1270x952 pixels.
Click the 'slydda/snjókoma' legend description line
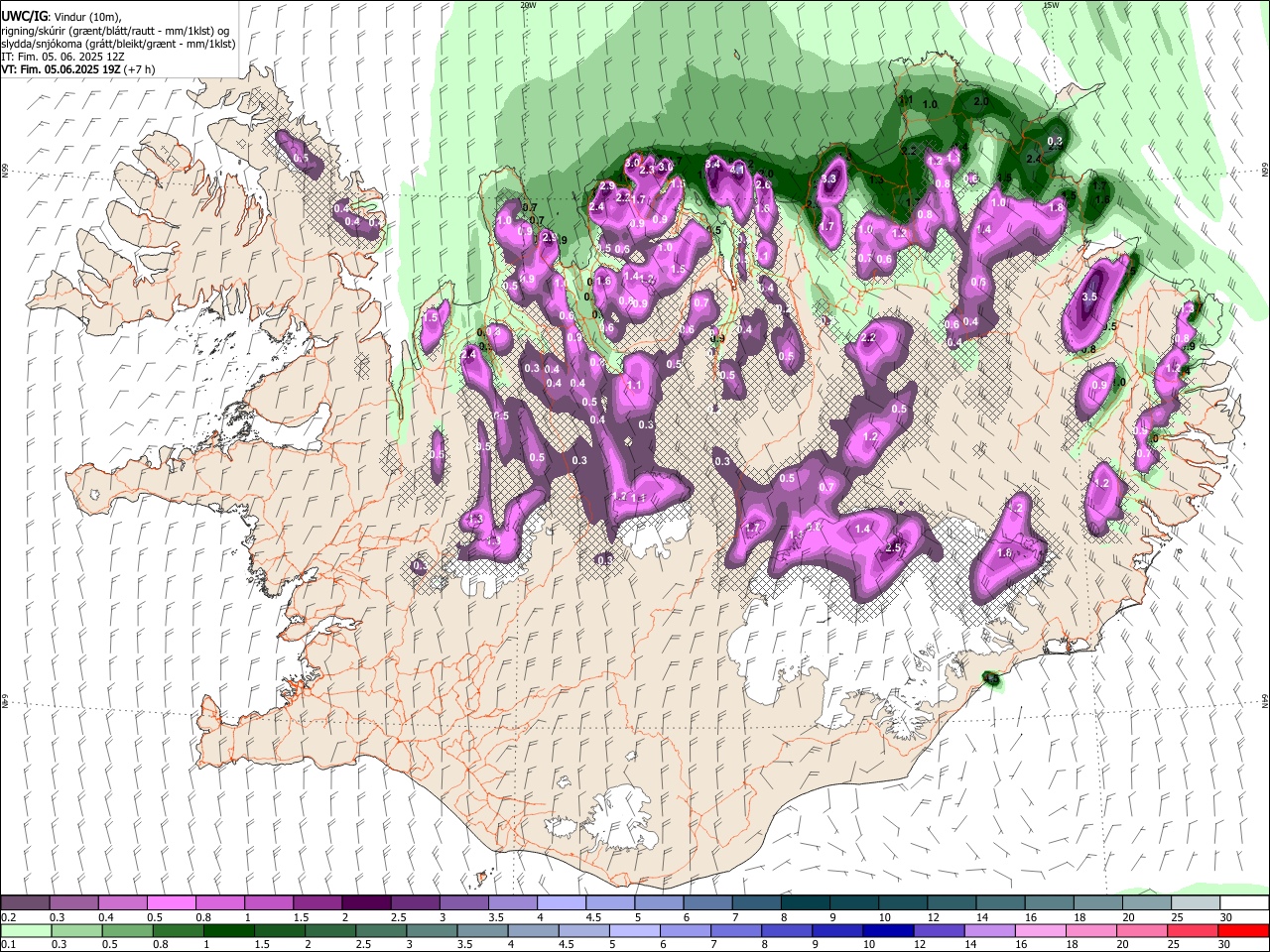click(x=118, y=44)
